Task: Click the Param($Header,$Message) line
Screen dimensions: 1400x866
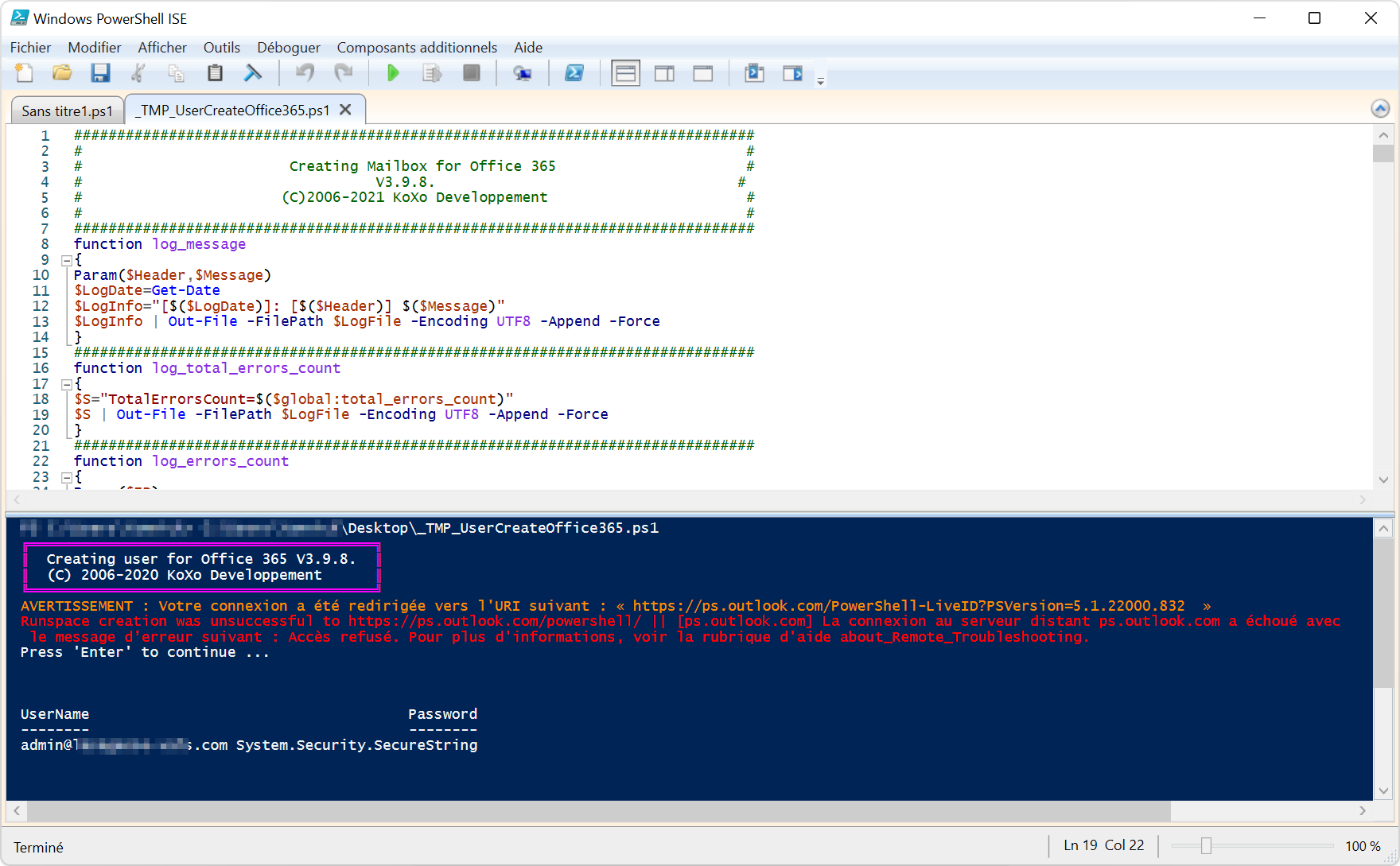Action: [173, 275]
